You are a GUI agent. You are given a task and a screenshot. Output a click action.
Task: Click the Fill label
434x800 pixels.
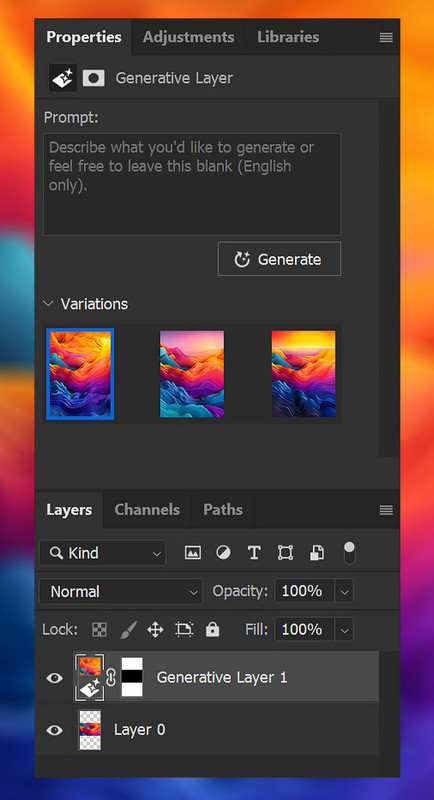[x=257, y=630]
